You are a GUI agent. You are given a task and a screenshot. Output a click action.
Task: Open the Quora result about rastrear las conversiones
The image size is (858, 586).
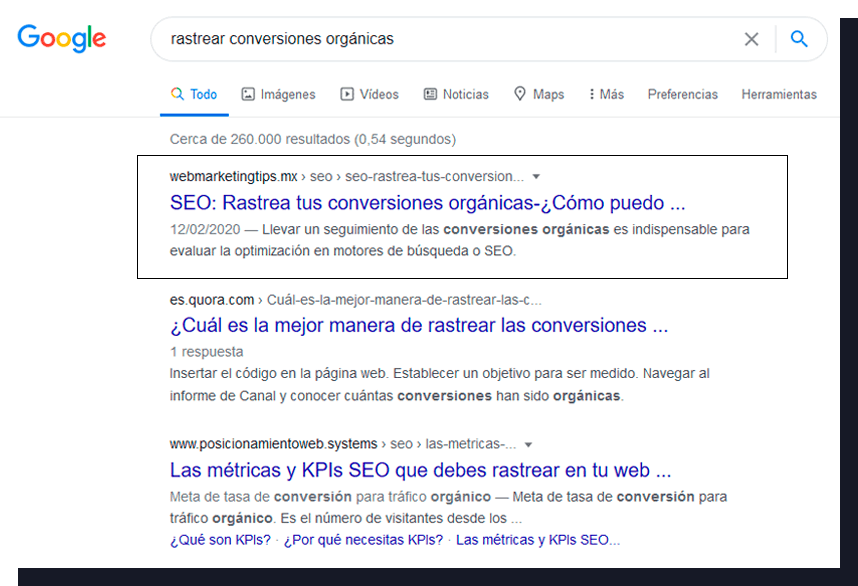pyautogui.click(x=418, y=325)
